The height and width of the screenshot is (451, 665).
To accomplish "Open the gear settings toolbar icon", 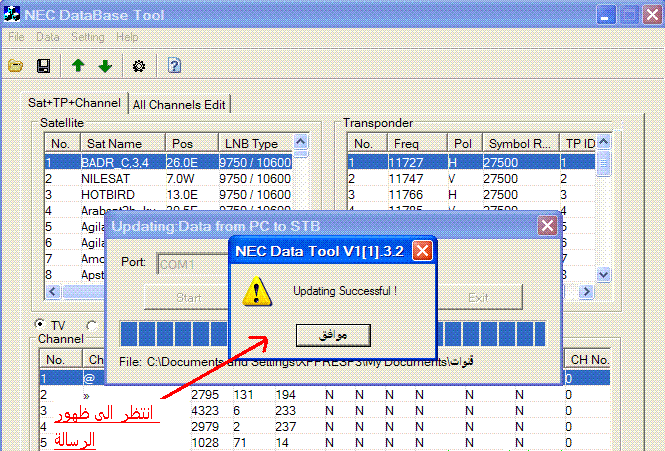I will click(x=139, y=66).
